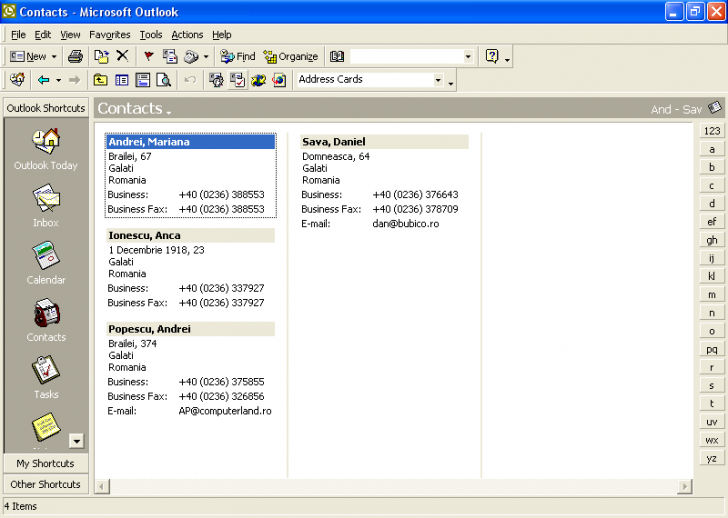The height and width of the screenshot is (518, 728).
Task: Select the Popescu, Andrei contact card
Action: pos(191,370)
